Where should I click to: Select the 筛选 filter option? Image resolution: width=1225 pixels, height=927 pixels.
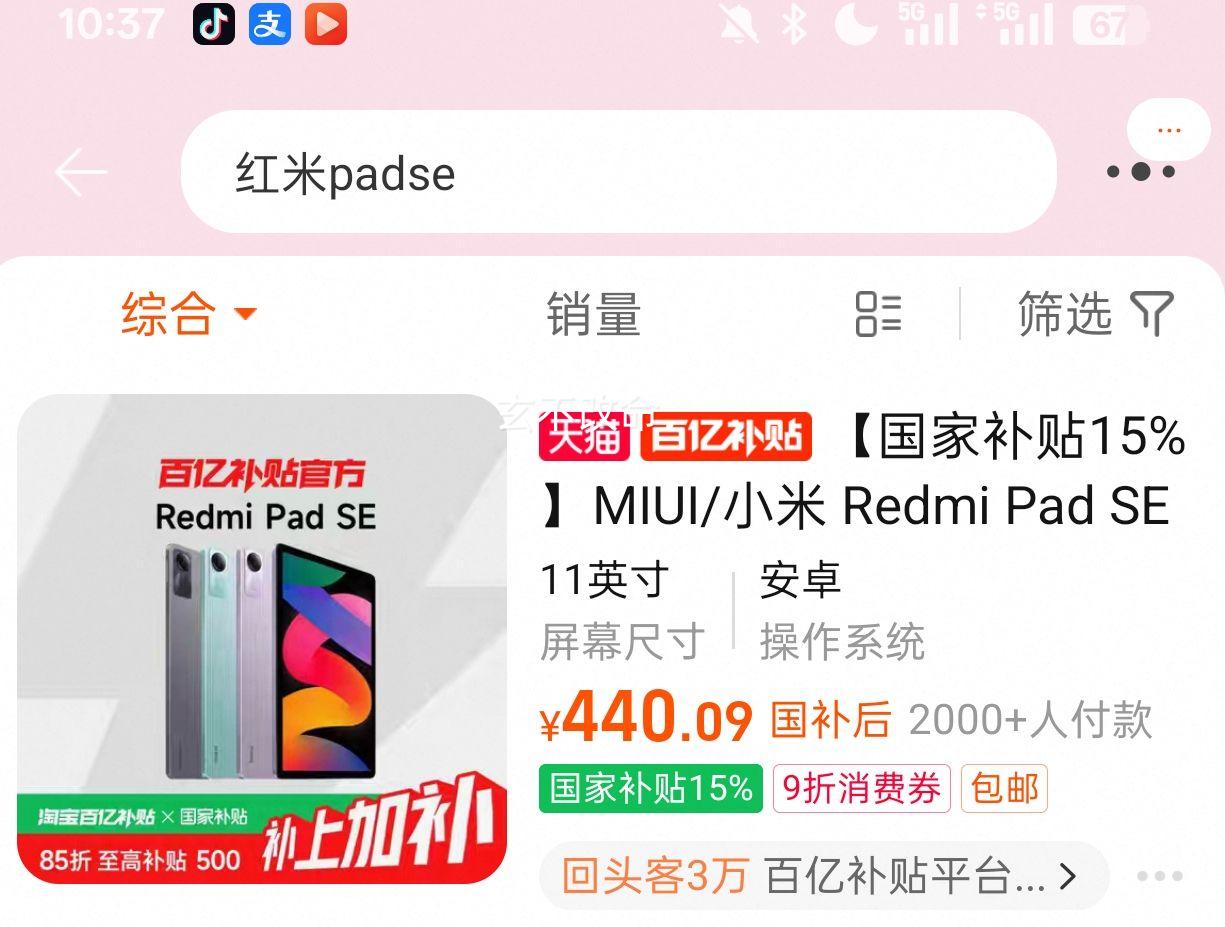coord(1095,313)
